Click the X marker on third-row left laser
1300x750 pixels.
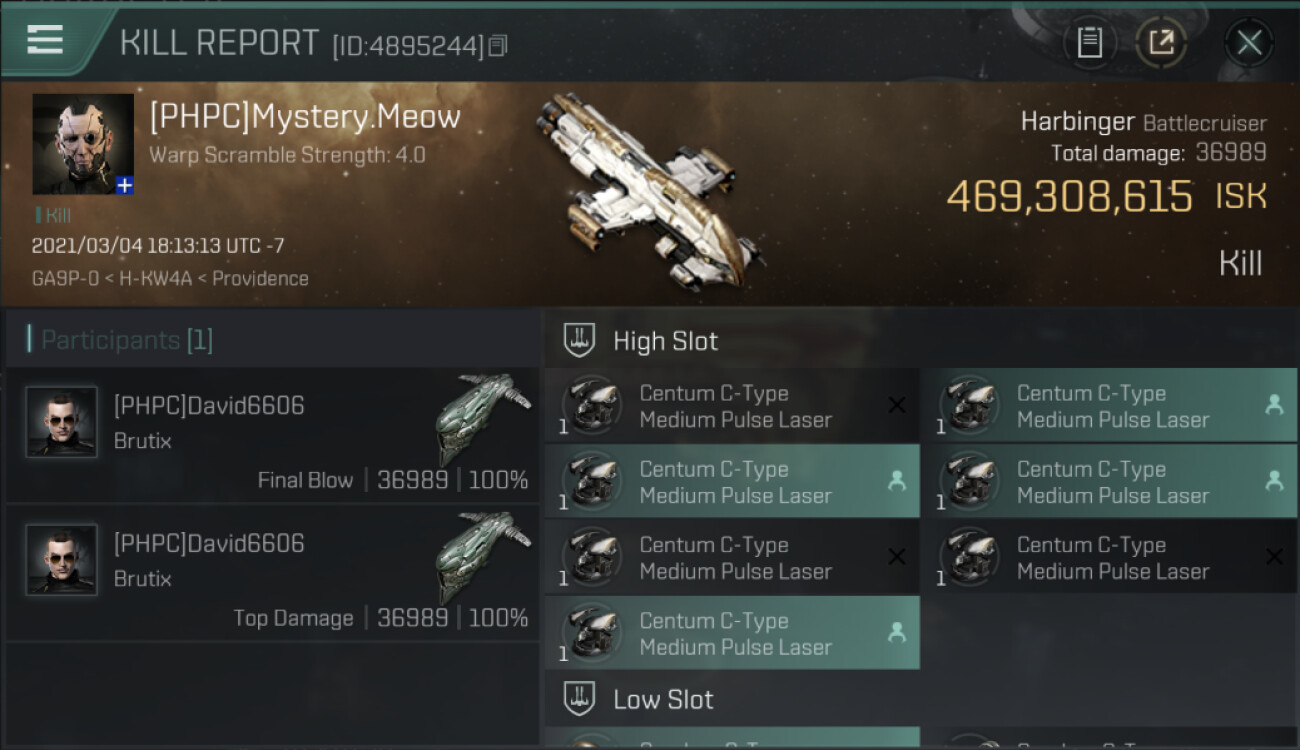(897, 557)
